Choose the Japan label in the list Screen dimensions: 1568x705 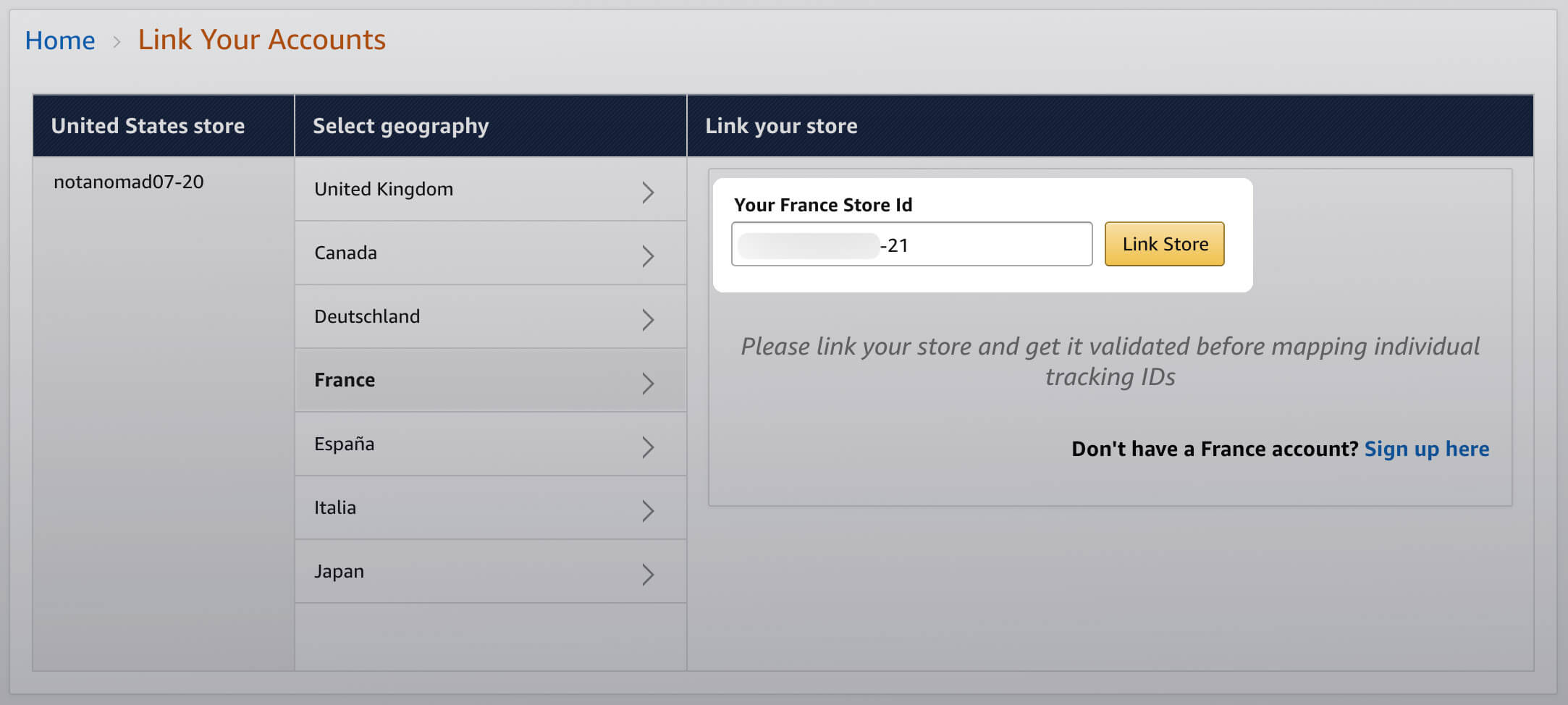click(339, 571)
